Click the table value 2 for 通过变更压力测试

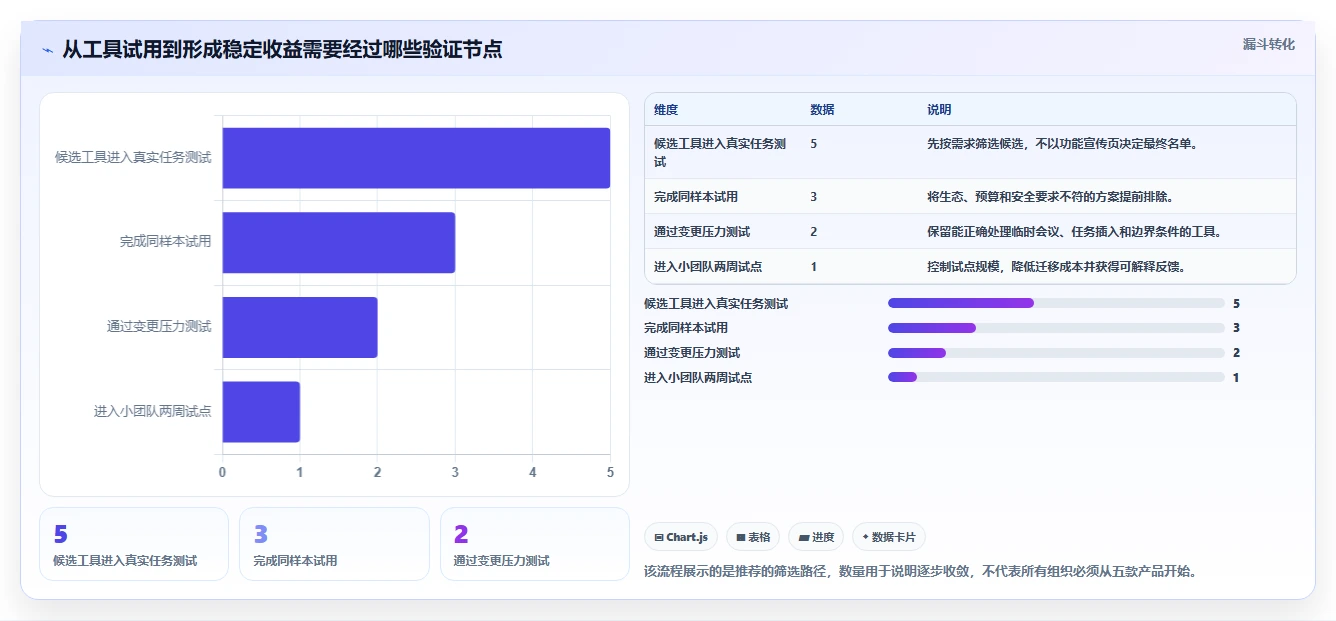point(814,232)
